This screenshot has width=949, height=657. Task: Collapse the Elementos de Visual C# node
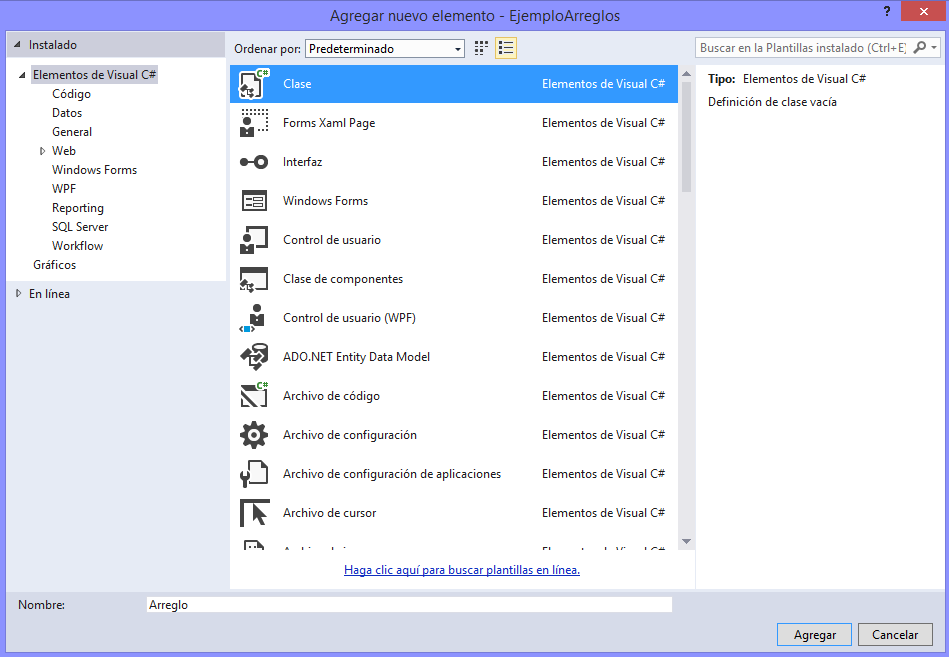coord(23,76)
